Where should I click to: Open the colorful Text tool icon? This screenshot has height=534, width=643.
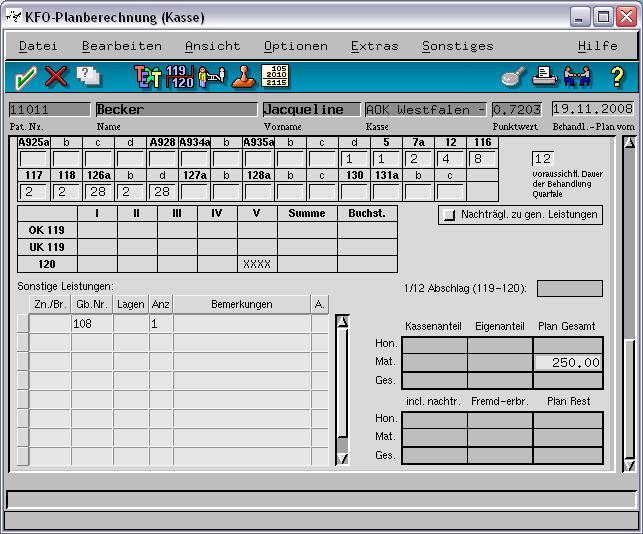click(x=148, y=77)
